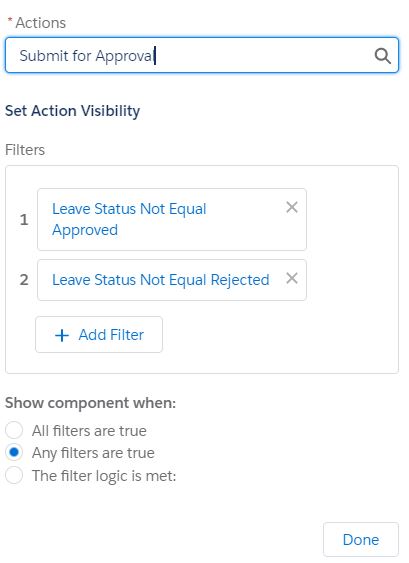Click the All filters are true label text
Image resolution: width=409 pixels, height=563 pixels.
(x=89, y=431)
